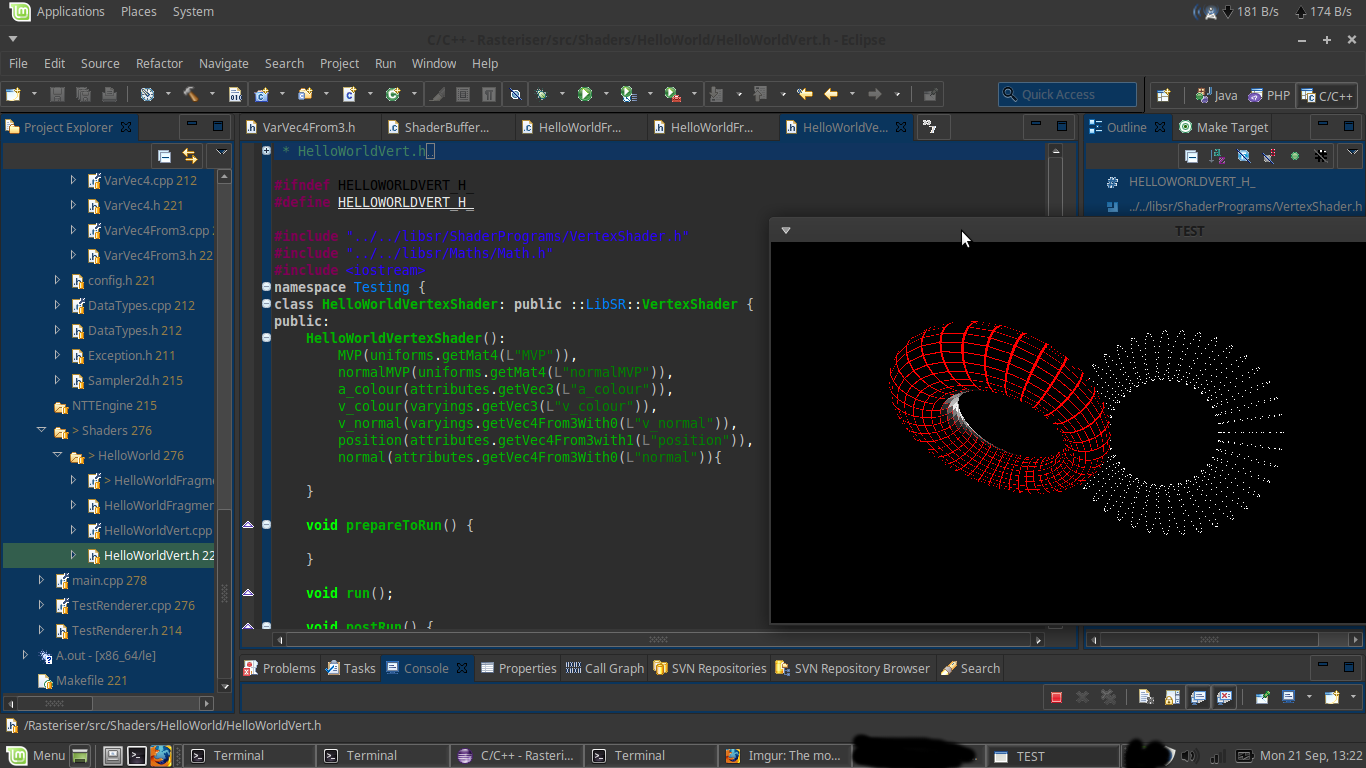Click the New C source folder icon
This screenshot has height=768, width=1366.
click(305, 94)
